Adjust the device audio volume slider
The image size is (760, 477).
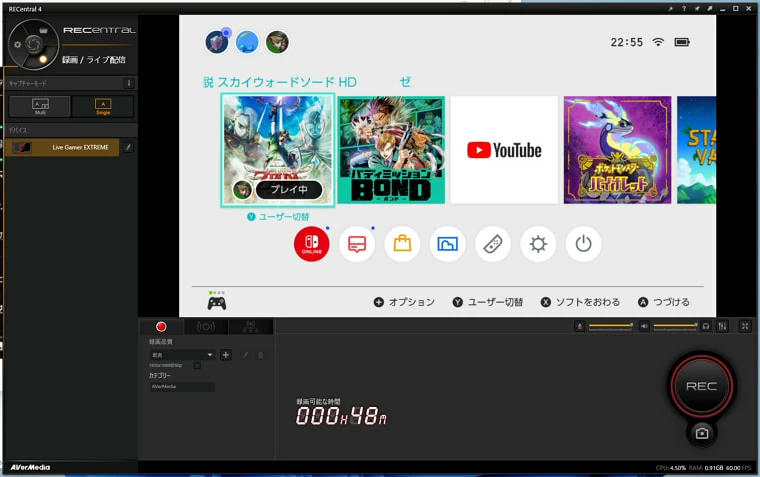click(675, 326)
